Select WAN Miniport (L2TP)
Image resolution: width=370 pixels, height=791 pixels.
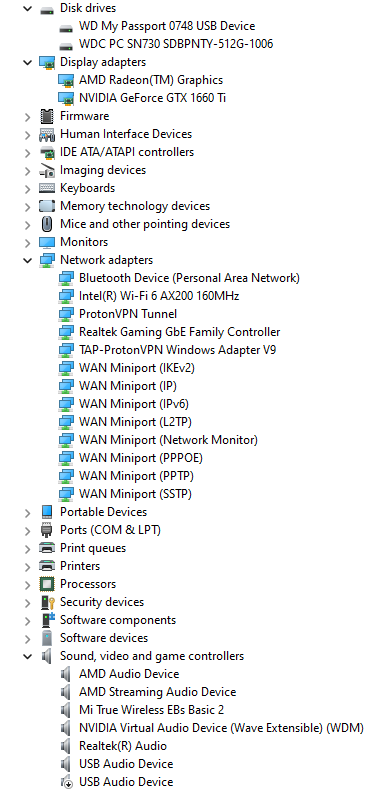tap(136, 422)
